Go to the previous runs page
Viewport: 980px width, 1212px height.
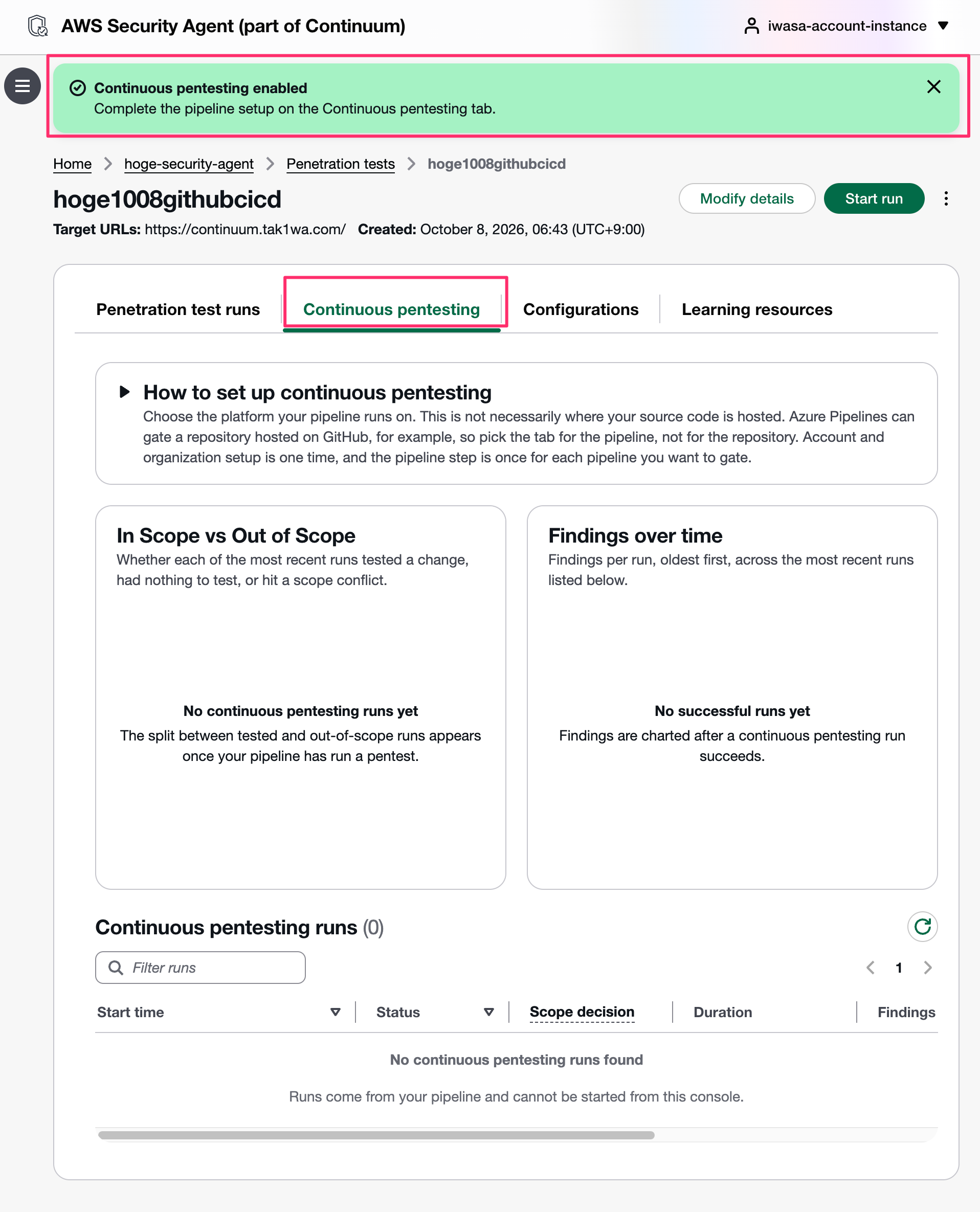[871, 968]
